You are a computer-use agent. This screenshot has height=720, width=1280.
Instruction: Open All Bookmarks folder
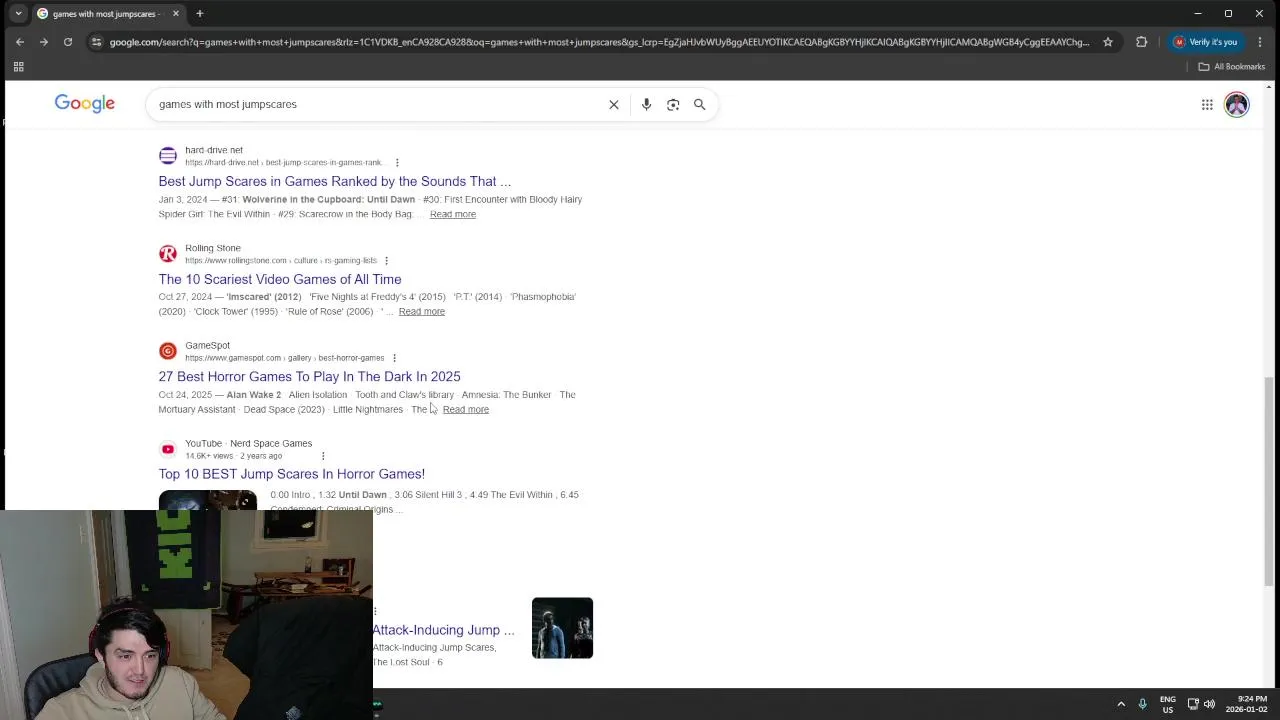(1232, 67)
